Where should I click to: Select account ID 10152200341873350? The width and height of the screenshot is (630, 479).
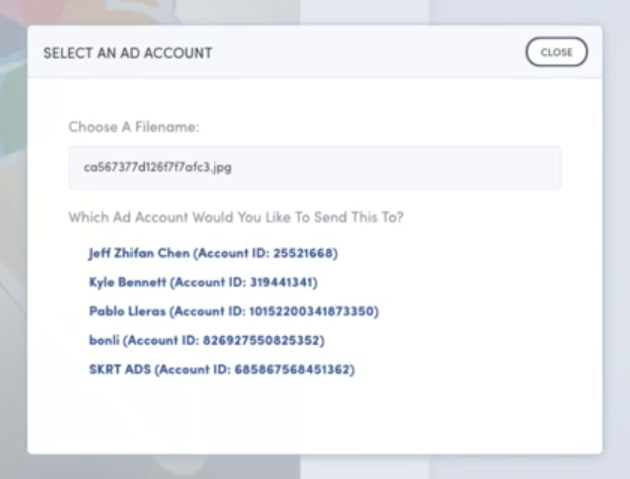(232, 311)
